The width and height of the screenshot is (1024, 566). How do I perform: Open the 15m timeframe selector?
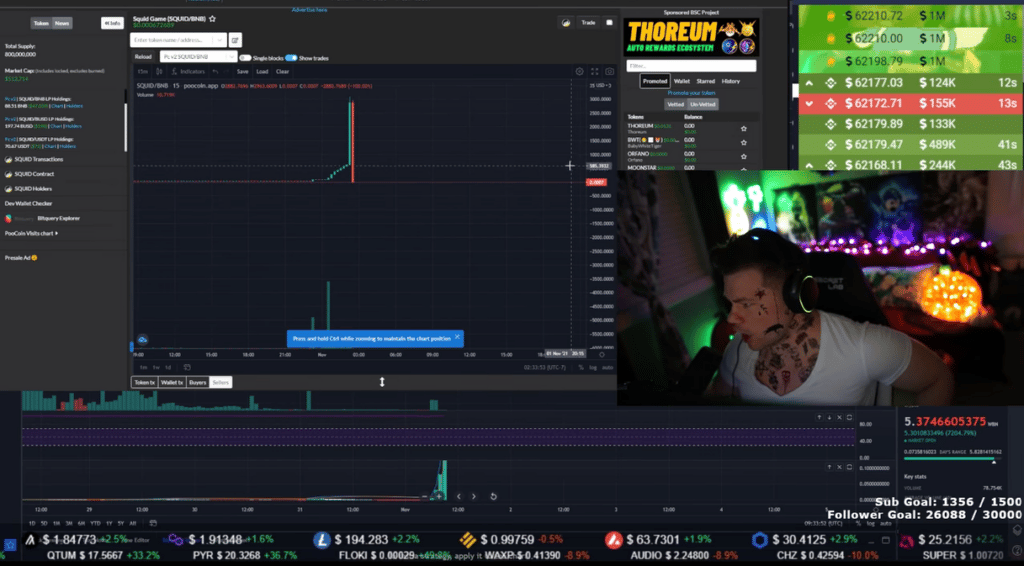coord(143,72)
